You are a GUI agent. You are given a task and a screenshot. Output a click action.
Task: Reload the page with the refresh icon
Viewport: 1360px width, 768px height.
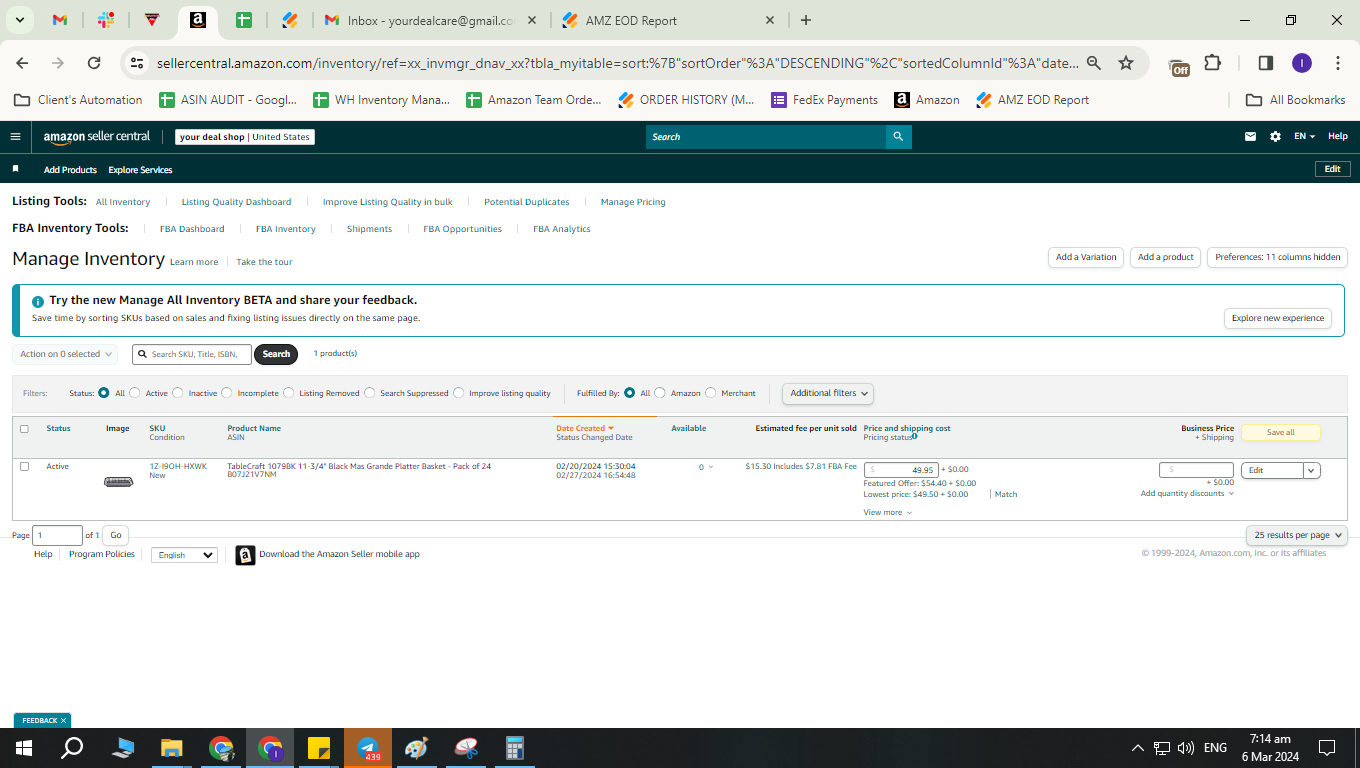pos(94,63)
